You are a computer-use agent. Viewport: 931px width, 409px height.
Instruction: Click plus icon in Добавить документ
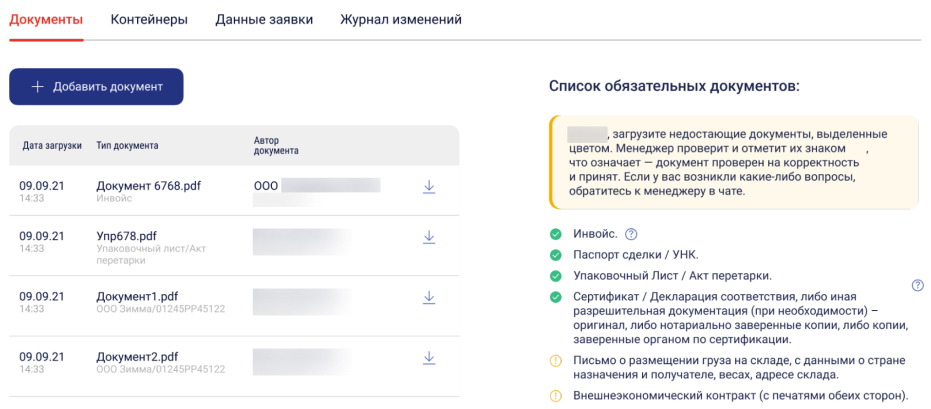[38, 87]
